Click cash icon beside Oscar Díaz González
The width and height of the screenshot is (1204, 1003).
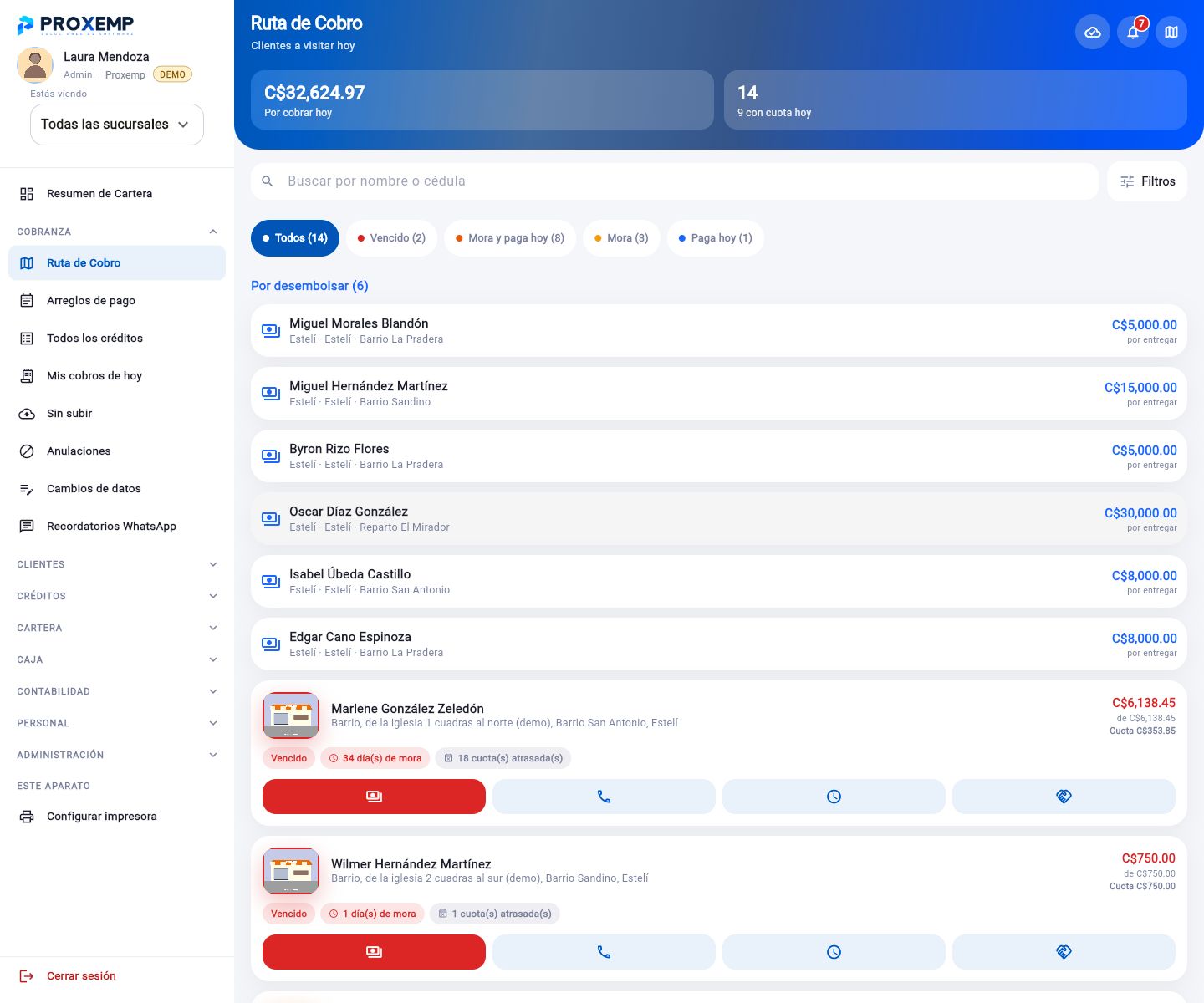[271, 518]
